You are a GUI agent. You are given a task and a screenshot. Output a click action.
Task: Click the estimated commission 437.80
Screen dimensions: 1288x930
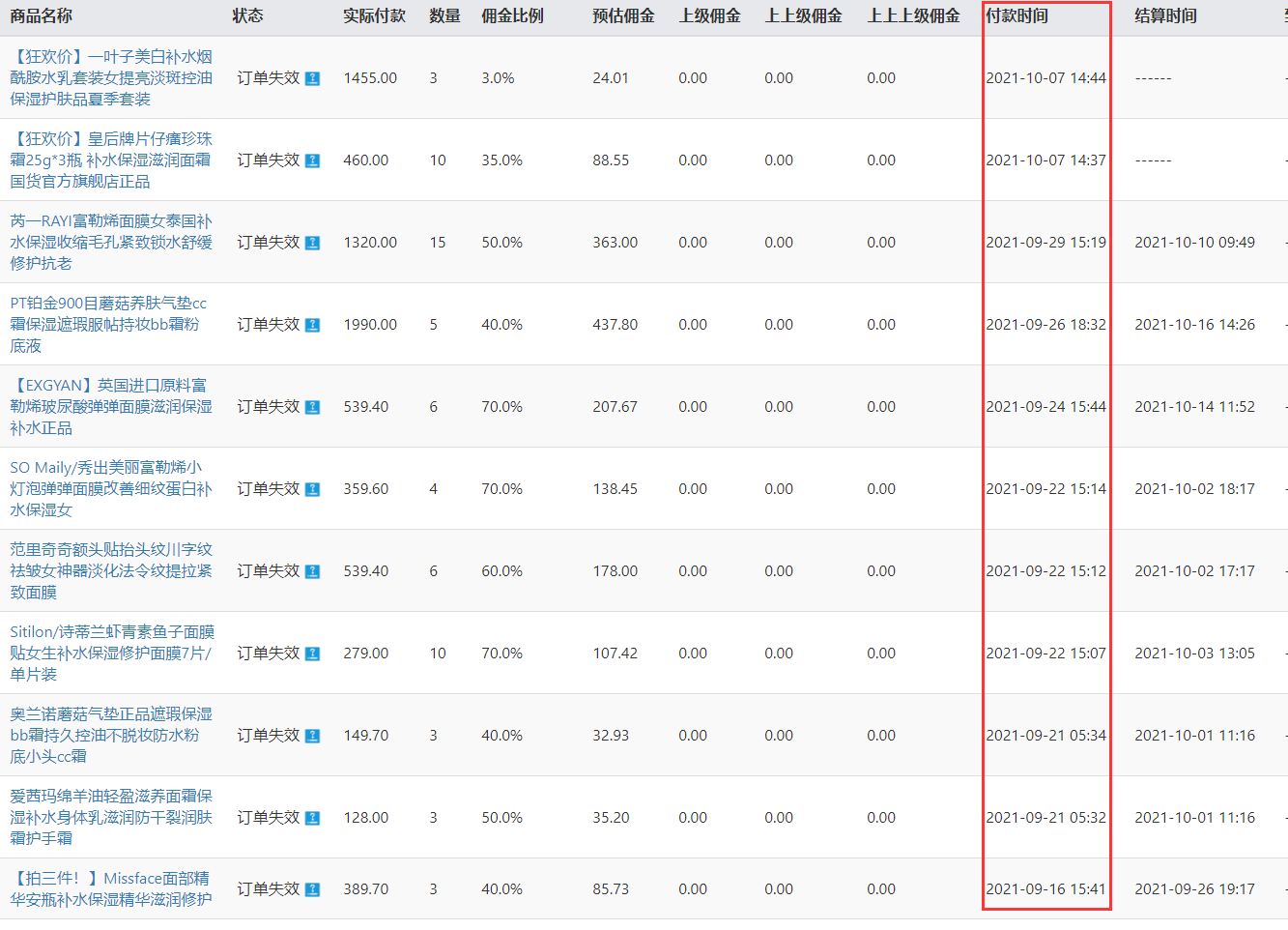tap(615, 325)
